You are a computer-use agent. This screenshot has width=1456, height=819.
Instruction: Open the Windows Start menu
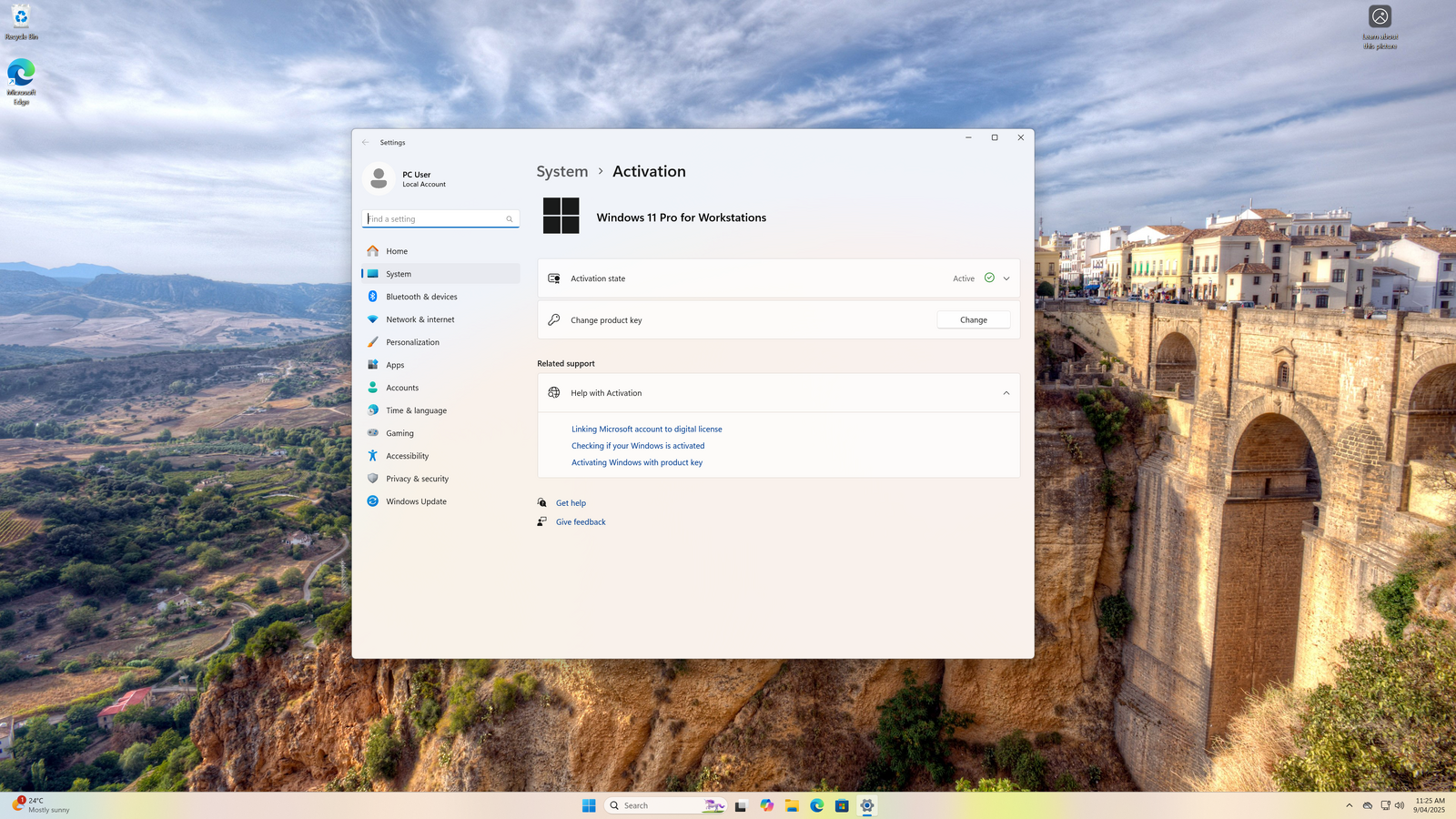(589, 805)
